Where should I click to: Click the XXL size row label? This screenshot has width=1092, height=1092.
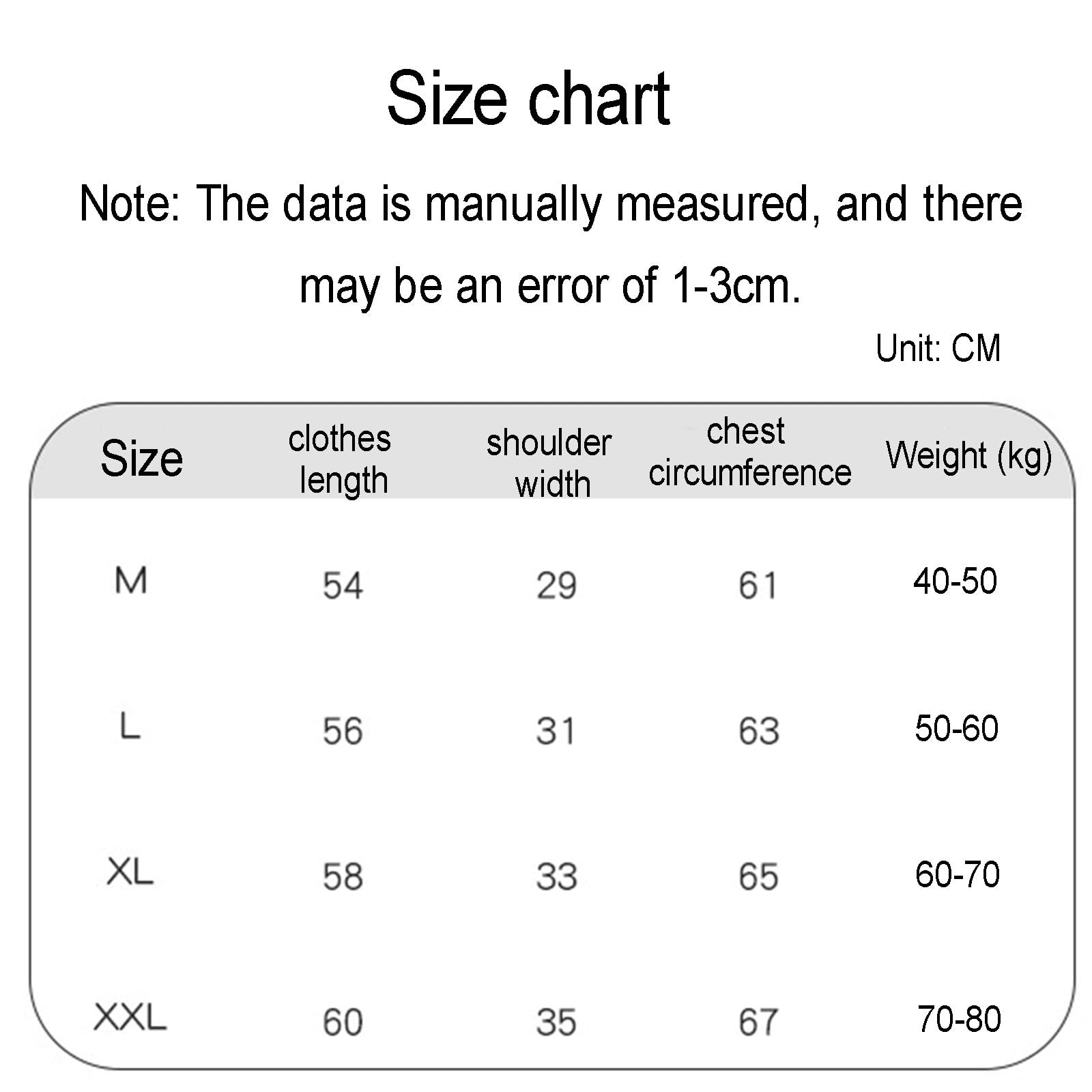click(130, 1018)
